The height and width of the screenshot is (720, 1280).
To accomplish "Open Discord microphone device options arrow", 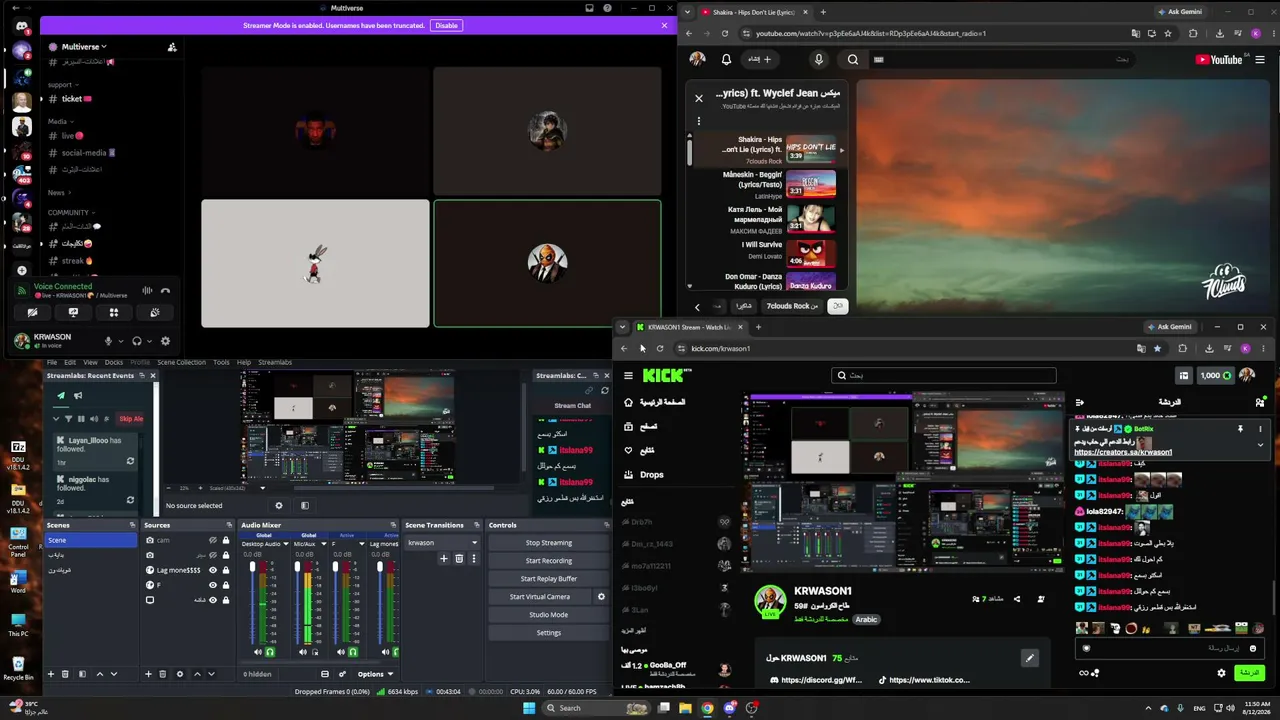I will pos(121,341).
